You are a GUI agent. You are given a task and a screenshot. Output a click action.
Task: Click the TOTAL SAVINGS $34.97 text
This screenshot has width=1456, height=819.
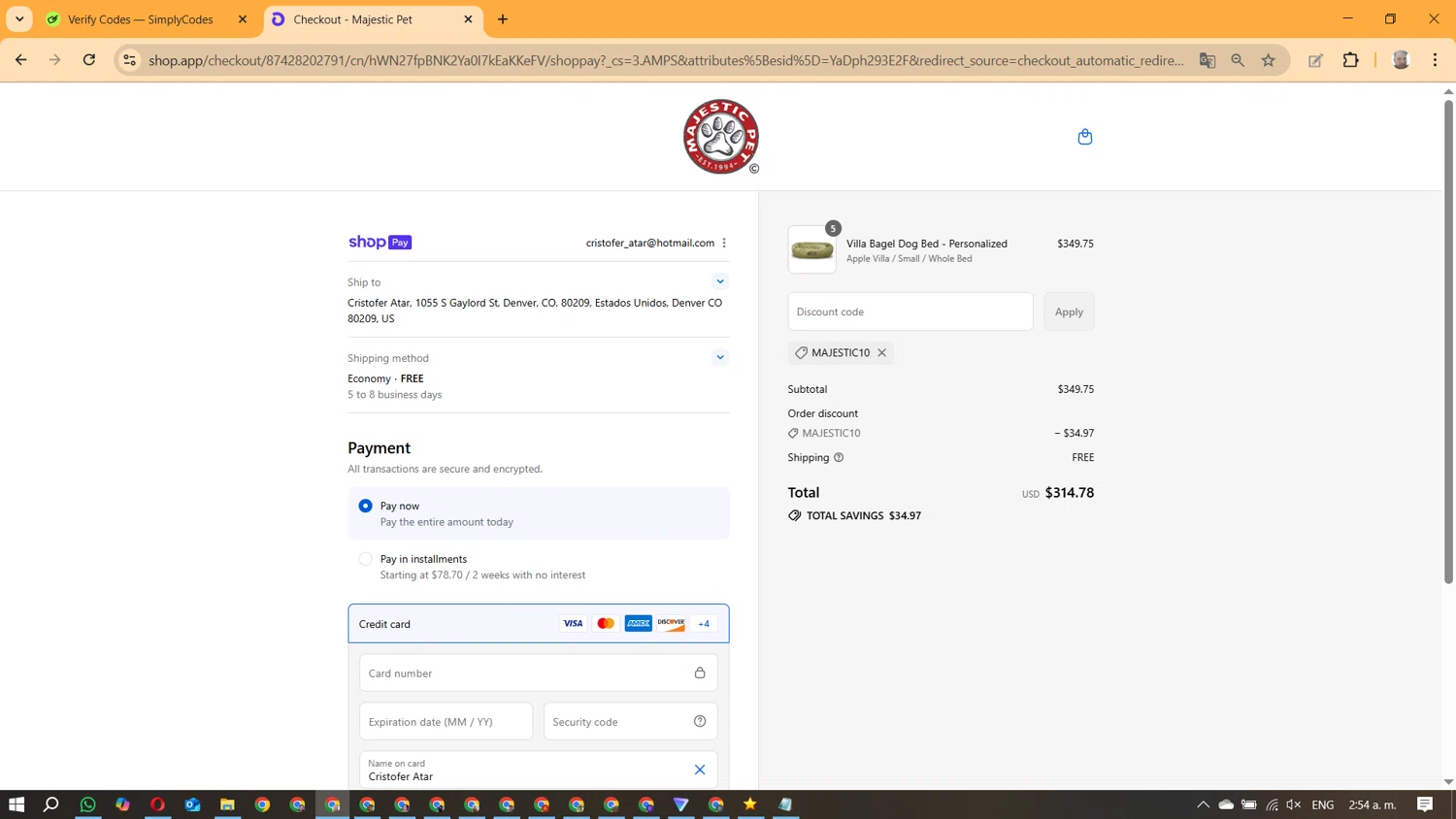(x=864, y=516)
